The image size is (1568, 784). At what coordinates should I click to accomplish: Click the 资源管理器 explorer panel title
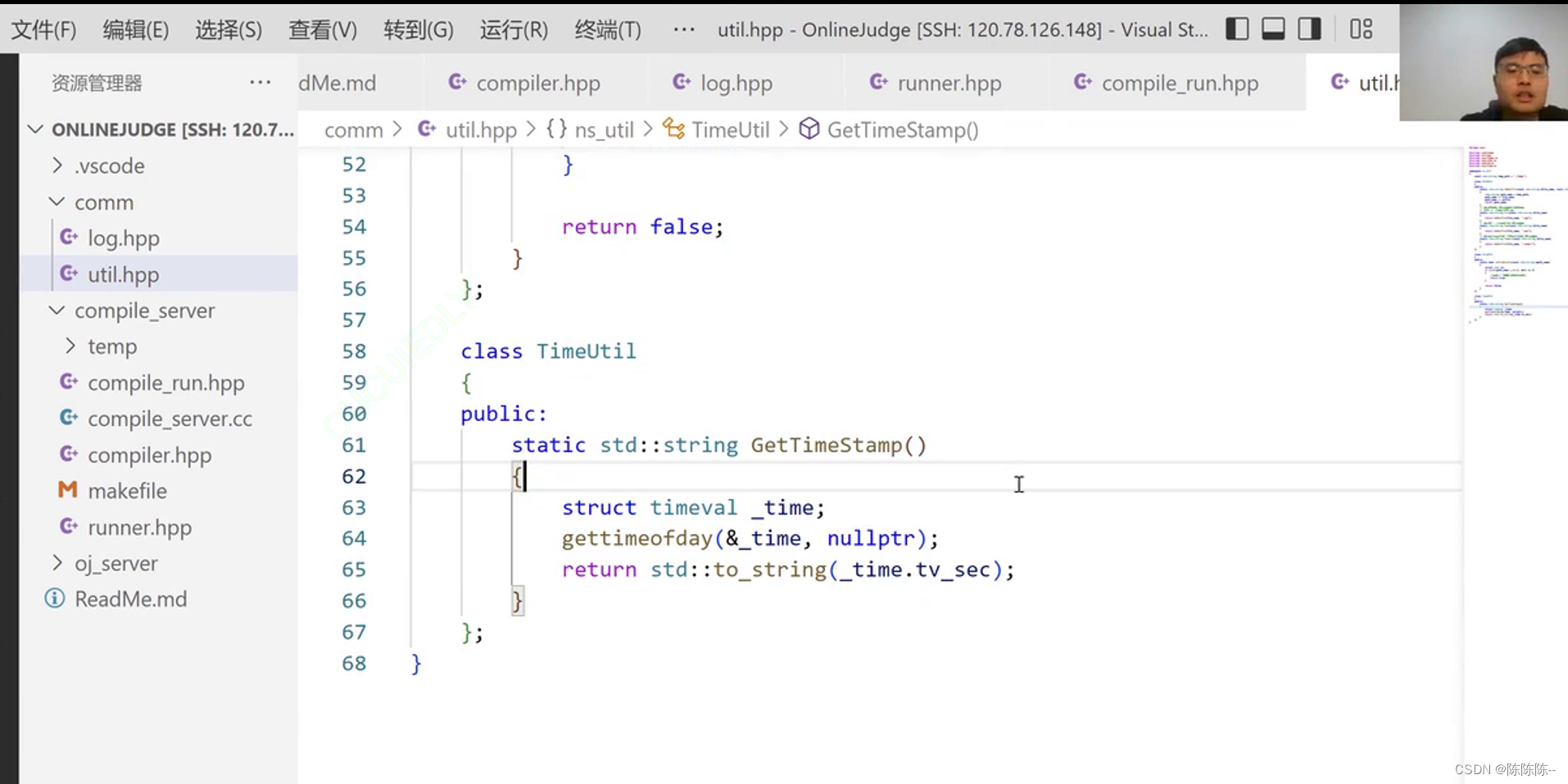[x=97, y=83]
